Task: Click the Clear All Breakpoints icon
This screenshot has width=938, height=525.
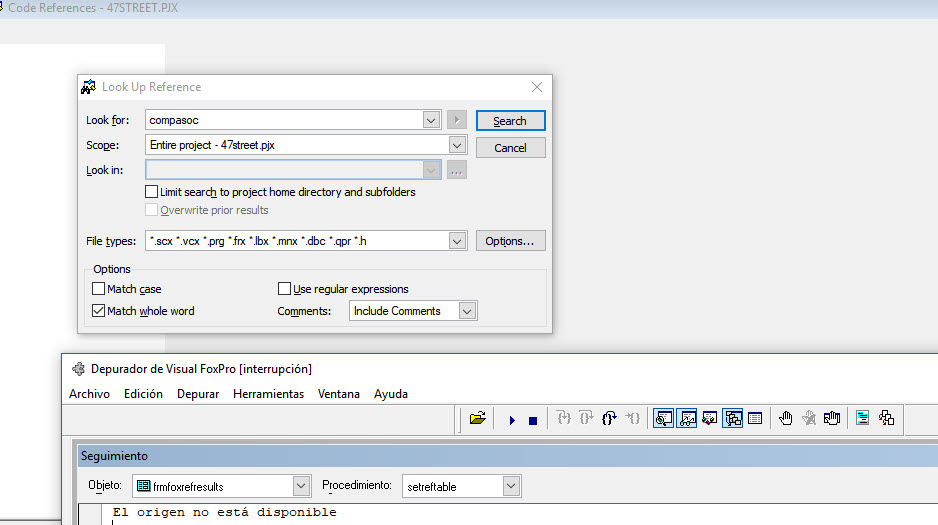Action: pos(809,419)
